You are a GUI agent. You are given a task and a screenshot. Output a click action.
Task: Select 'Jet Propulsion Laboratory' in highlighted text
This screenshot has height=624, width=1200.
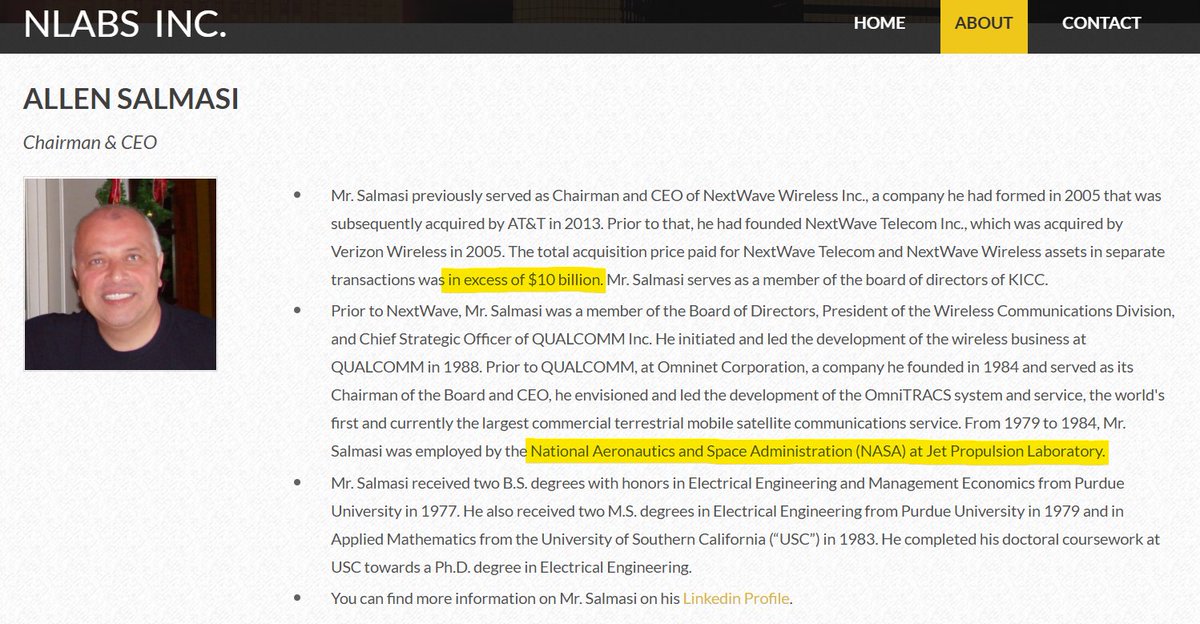click(x=1008, y=450)
